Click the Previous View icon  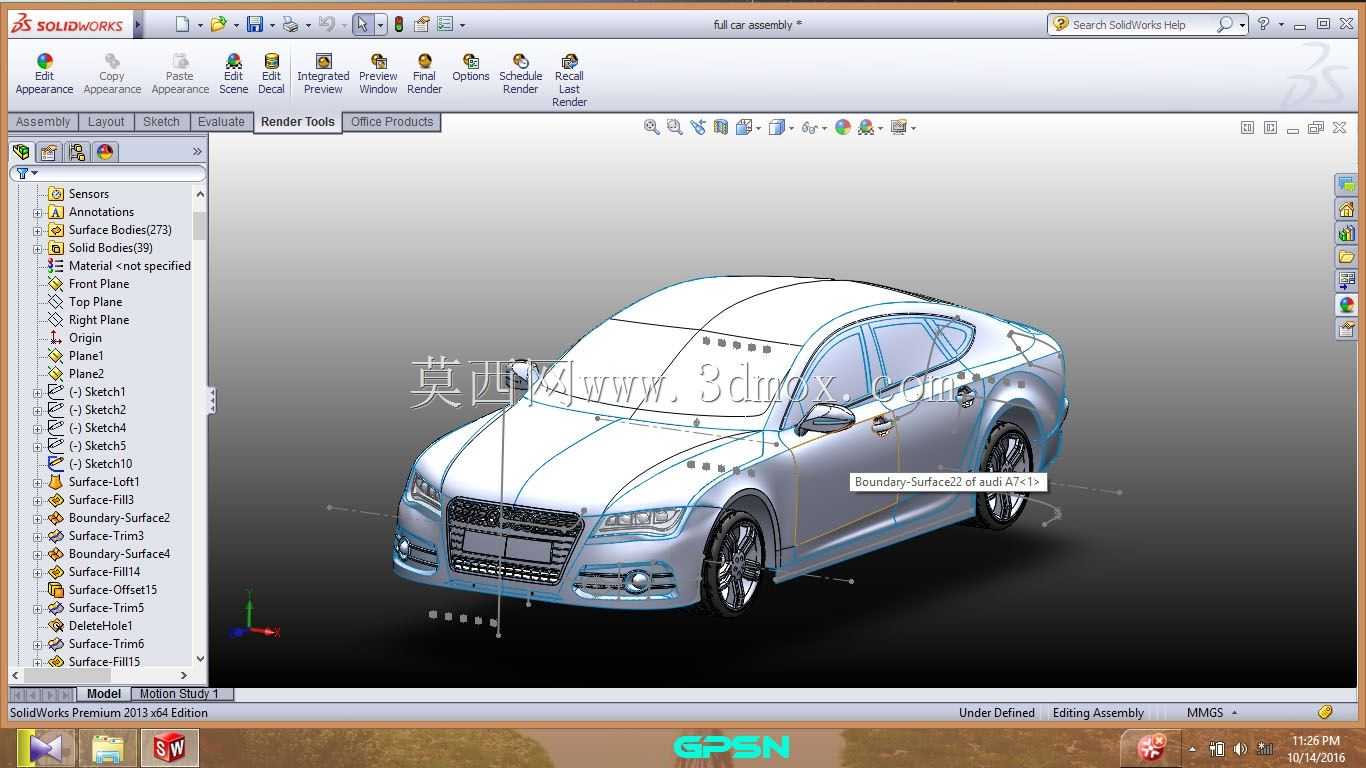tap(698, 127)
